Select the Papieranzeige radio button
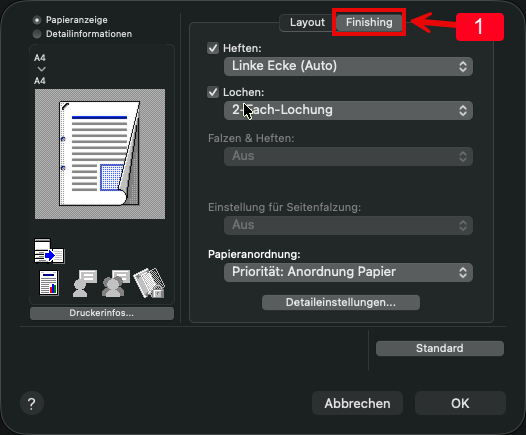This screenshot has height=435, width=526. click(37, 20)
